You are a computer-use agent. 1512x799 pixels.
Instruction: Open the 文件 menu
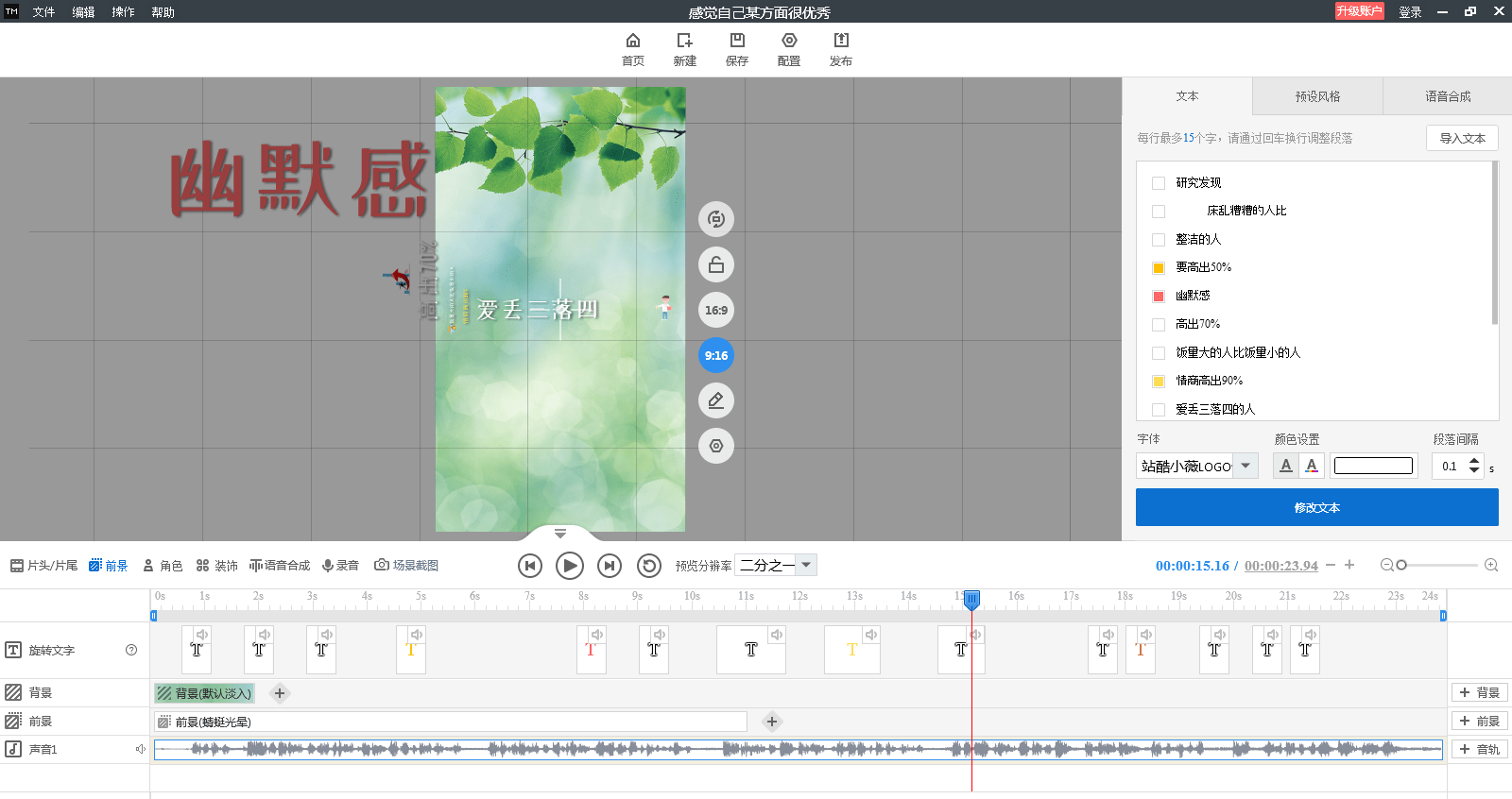pos(43,12)
